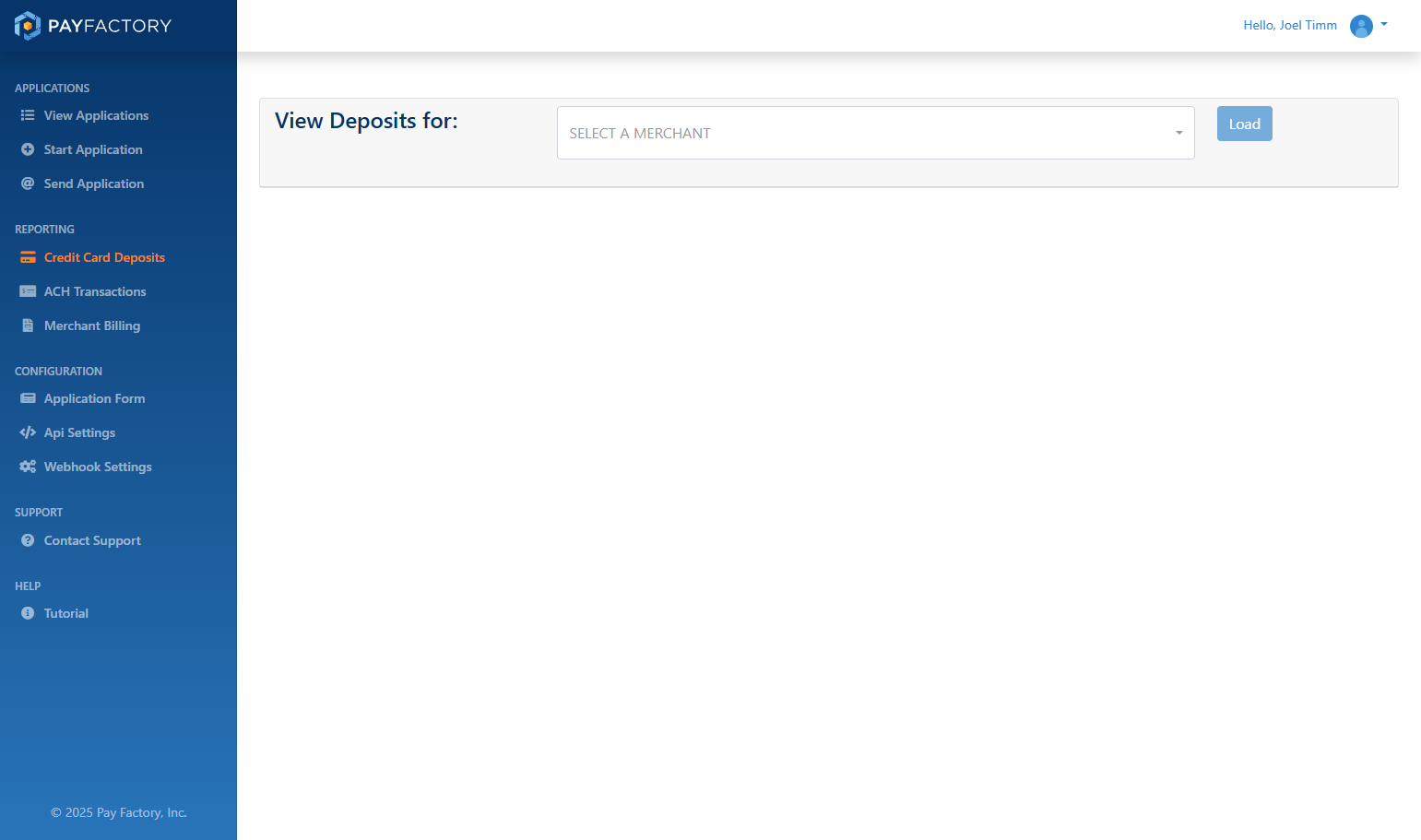
Task: Click the at-sign icon beside Send Application
Action: coord(28,183)
